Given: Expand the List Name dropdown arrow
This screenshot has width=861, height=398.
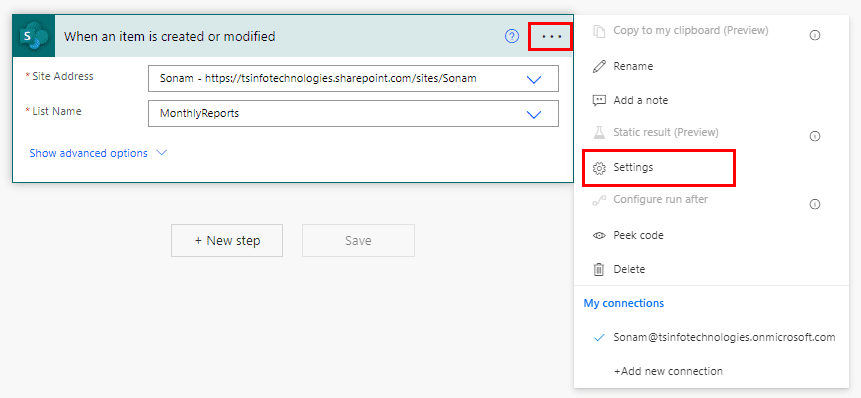Looking at the screenshot, I should [x=534, y=114].
